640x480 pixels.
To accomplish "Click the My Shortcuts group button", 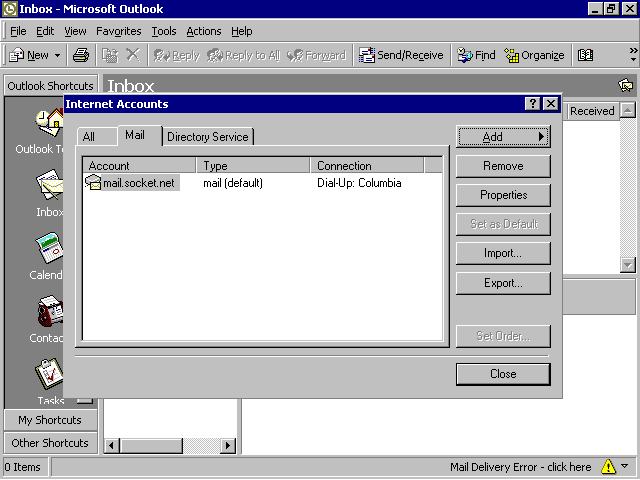I will tap(51, 420).
